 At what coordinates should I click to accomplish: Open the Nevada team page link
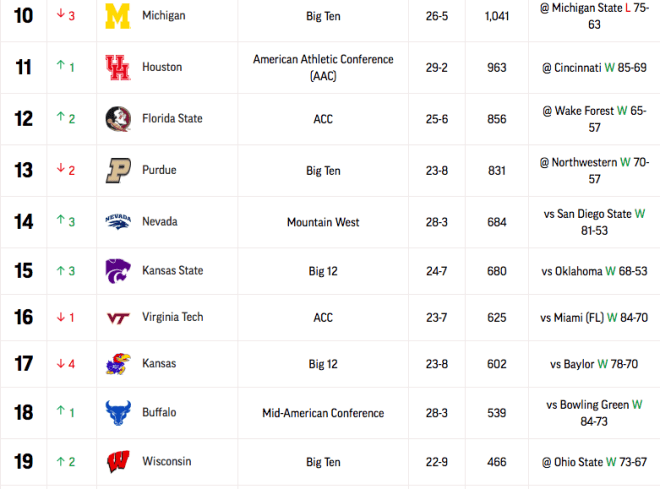click(x=160, y=221)
